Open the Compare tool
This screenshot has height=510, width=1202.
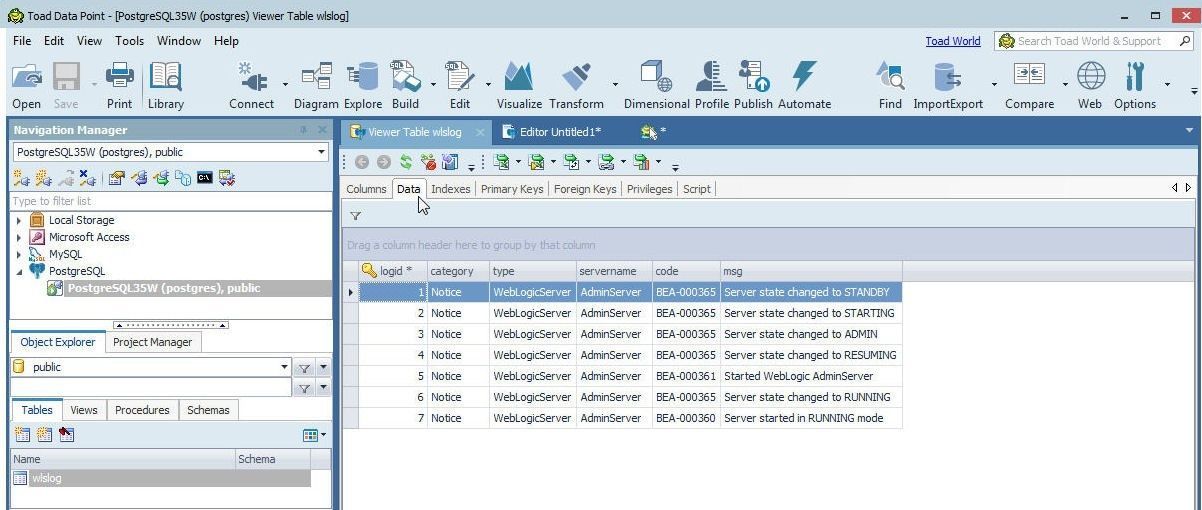pos(1029,85)
